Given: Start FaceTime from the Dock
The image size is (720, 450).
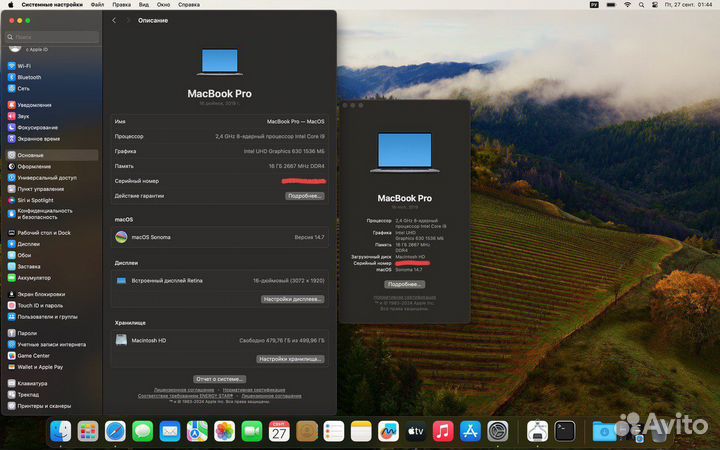Looking at the screenshot, I should [x=252, y=431].
